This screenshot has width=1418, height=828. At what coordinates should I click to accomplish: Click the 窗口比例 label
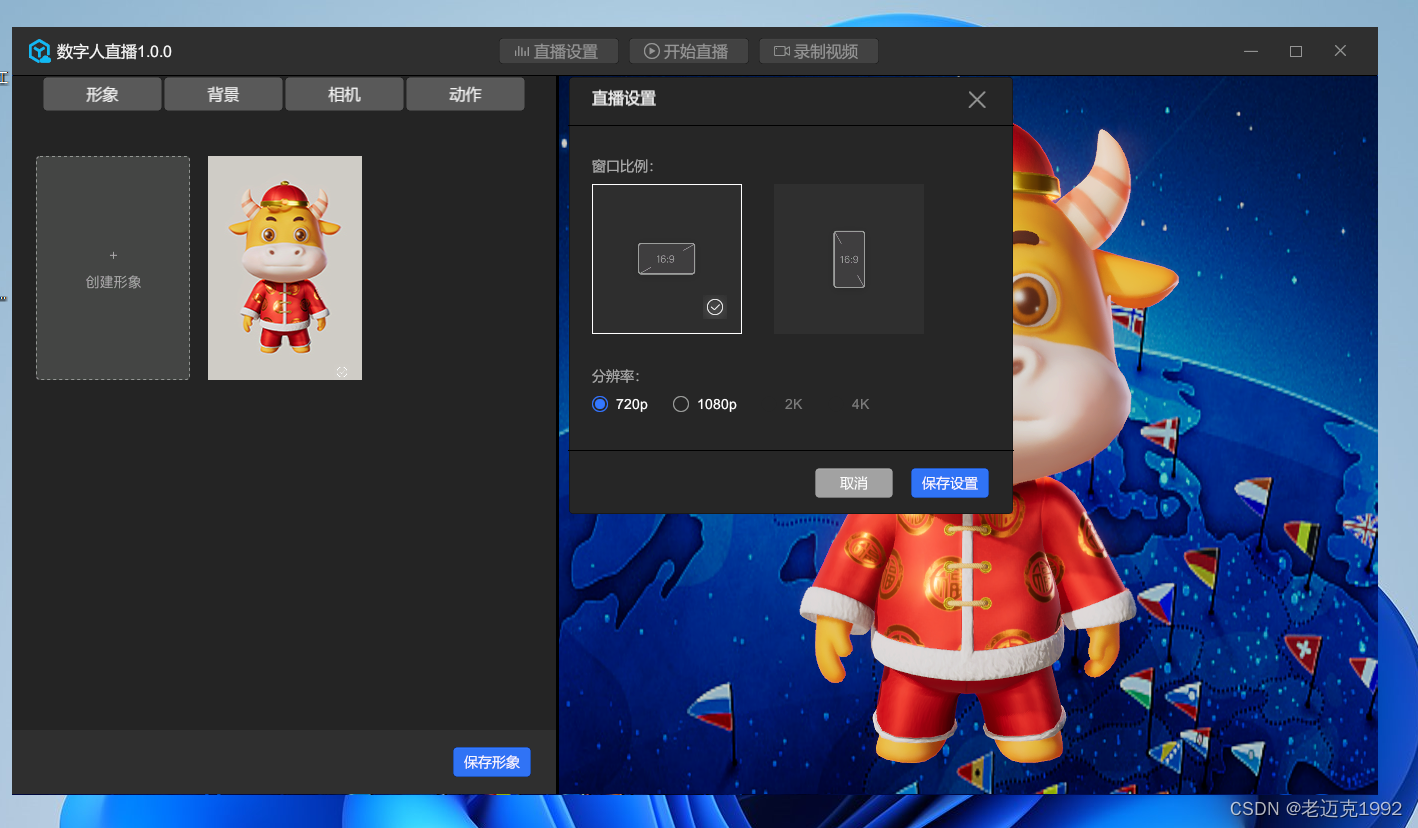[x=622, y=166]
